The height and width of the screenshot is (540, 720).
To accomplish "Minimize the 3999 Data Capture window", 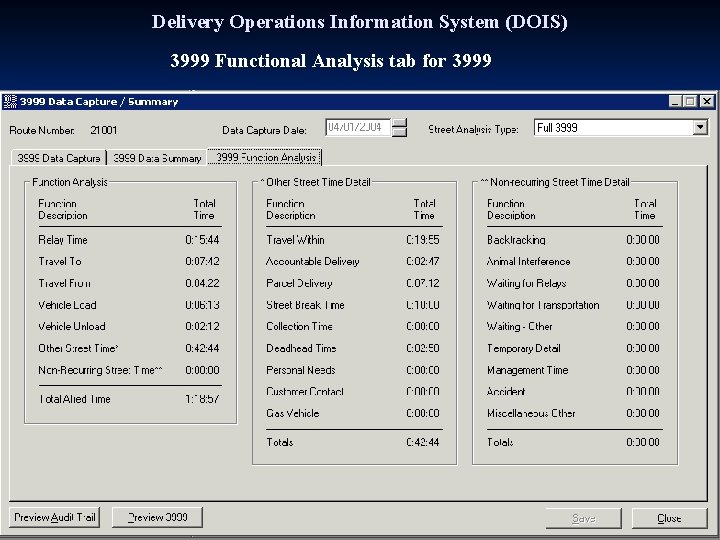I will (675, 101).
